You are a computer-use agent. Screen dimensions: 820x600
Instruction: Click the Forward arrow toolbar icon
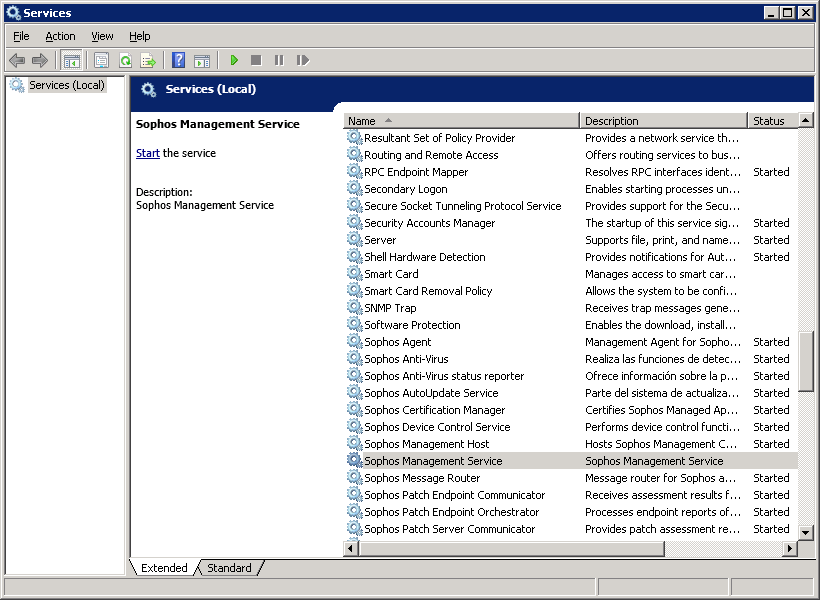click(40, 61)
